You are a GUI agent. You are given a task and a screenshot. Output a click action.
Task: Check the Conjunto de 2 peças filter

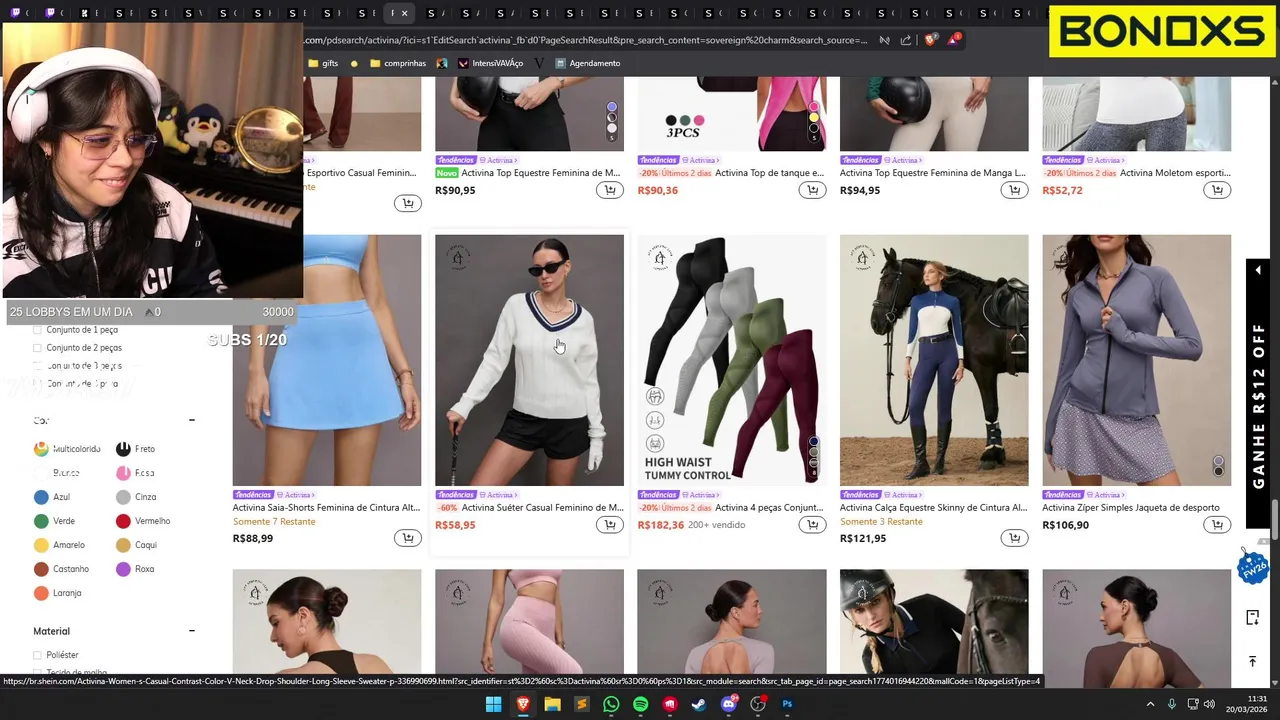click(38, 348)
